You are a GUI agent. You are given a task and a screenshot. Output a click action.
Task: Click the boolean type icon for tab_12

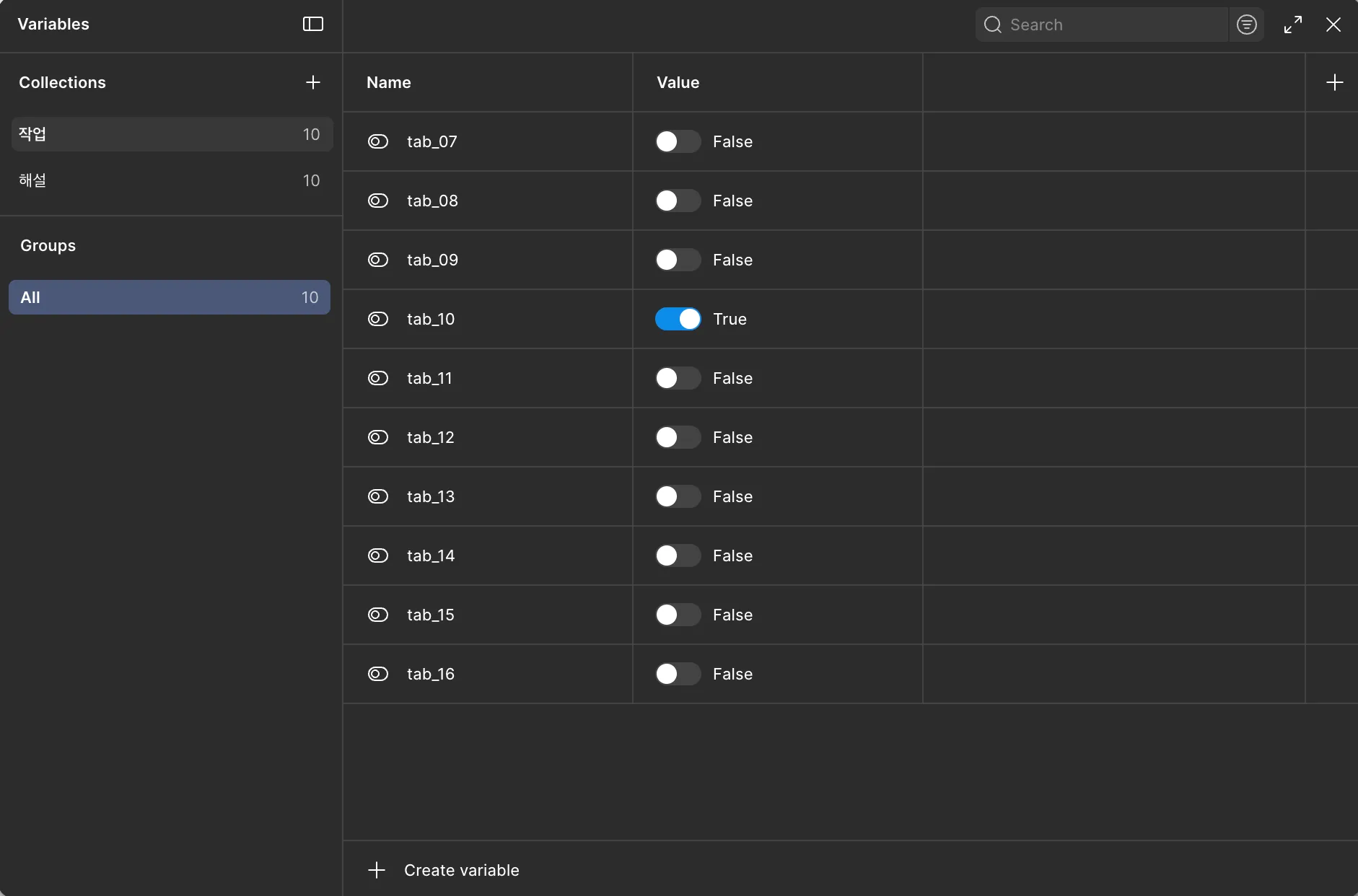[378, 437]
